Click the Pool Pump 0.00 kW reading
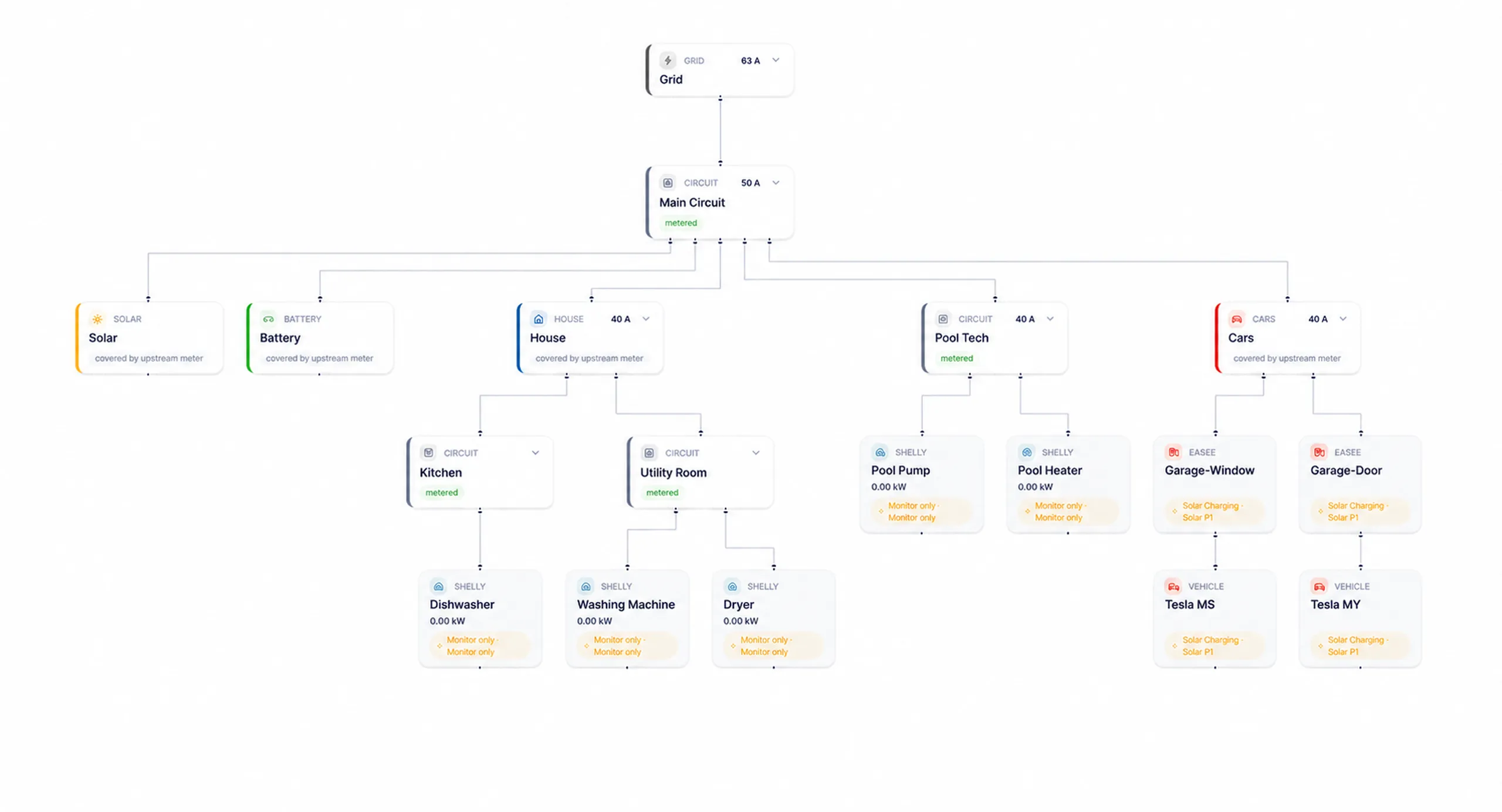 (888, 486)
